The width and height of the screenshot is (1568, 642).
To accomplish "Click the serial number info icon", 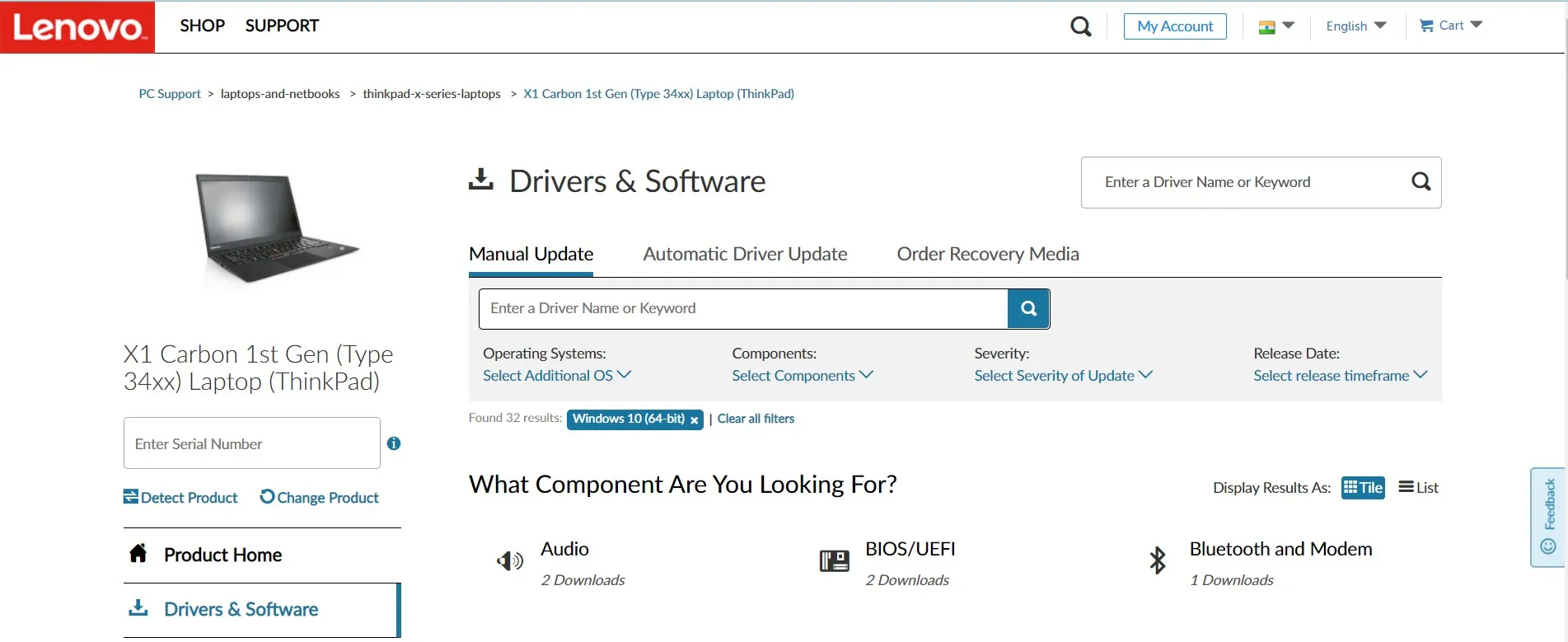I will 394,443.
